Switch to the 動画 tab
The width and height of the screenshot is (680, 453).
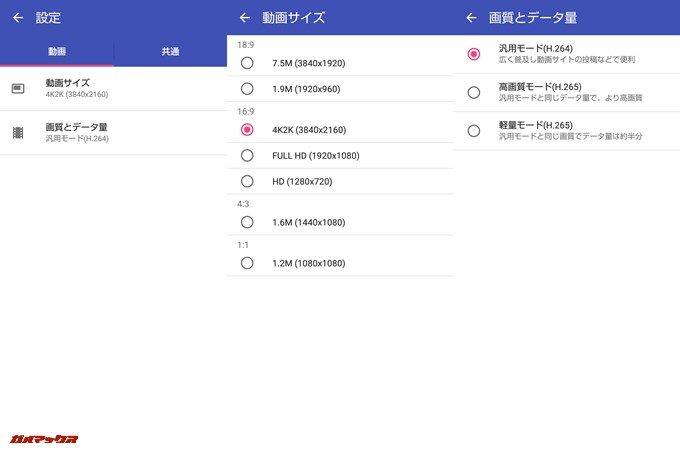[x=57, y=52]
